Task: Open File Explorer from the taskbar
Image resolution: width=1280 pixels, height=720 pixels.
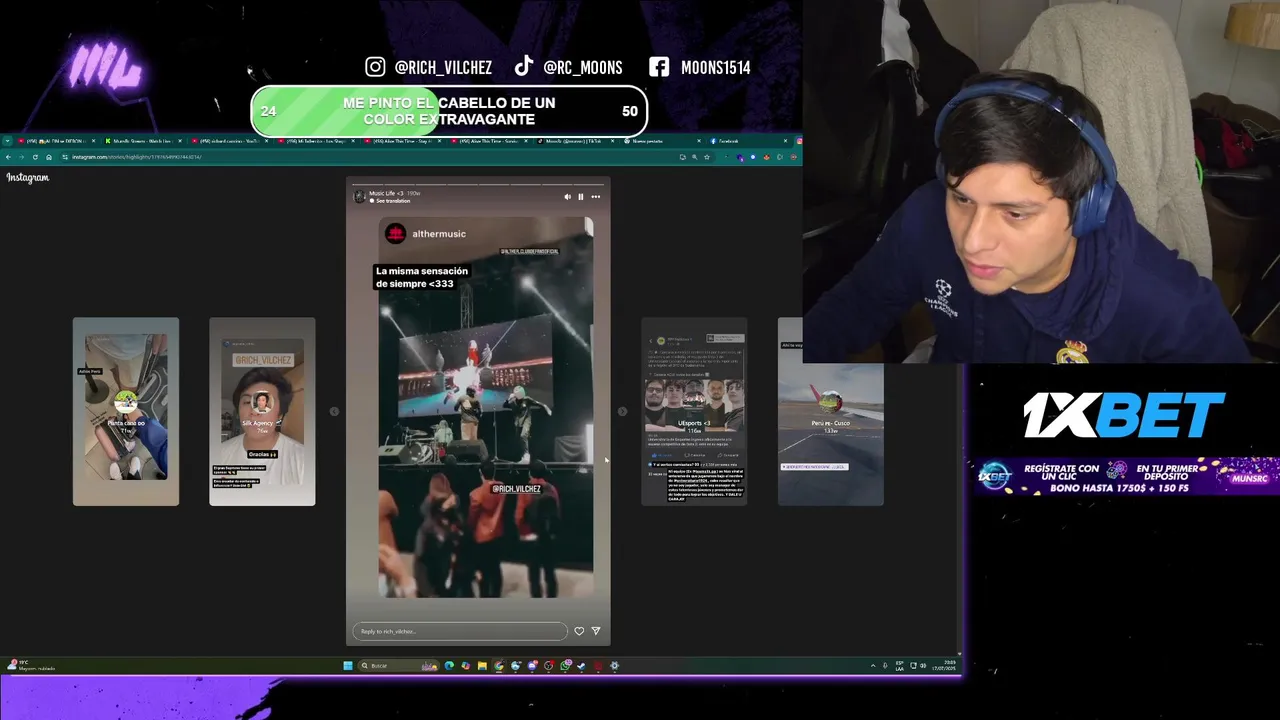Action: pos(482,665)
